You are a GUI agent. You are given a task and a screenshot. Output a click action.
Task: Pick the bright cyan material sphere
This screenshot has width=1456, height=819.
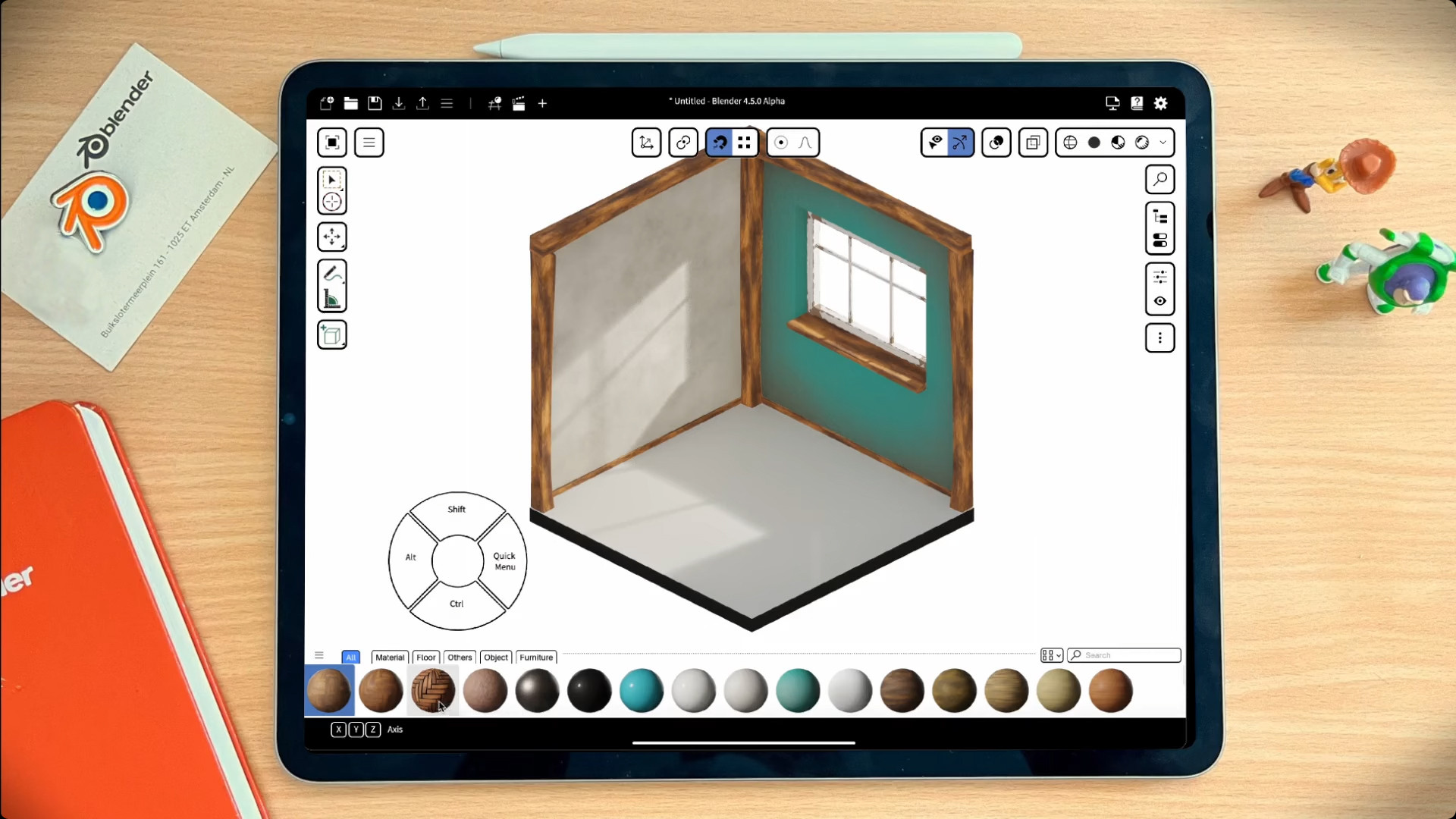642,691
